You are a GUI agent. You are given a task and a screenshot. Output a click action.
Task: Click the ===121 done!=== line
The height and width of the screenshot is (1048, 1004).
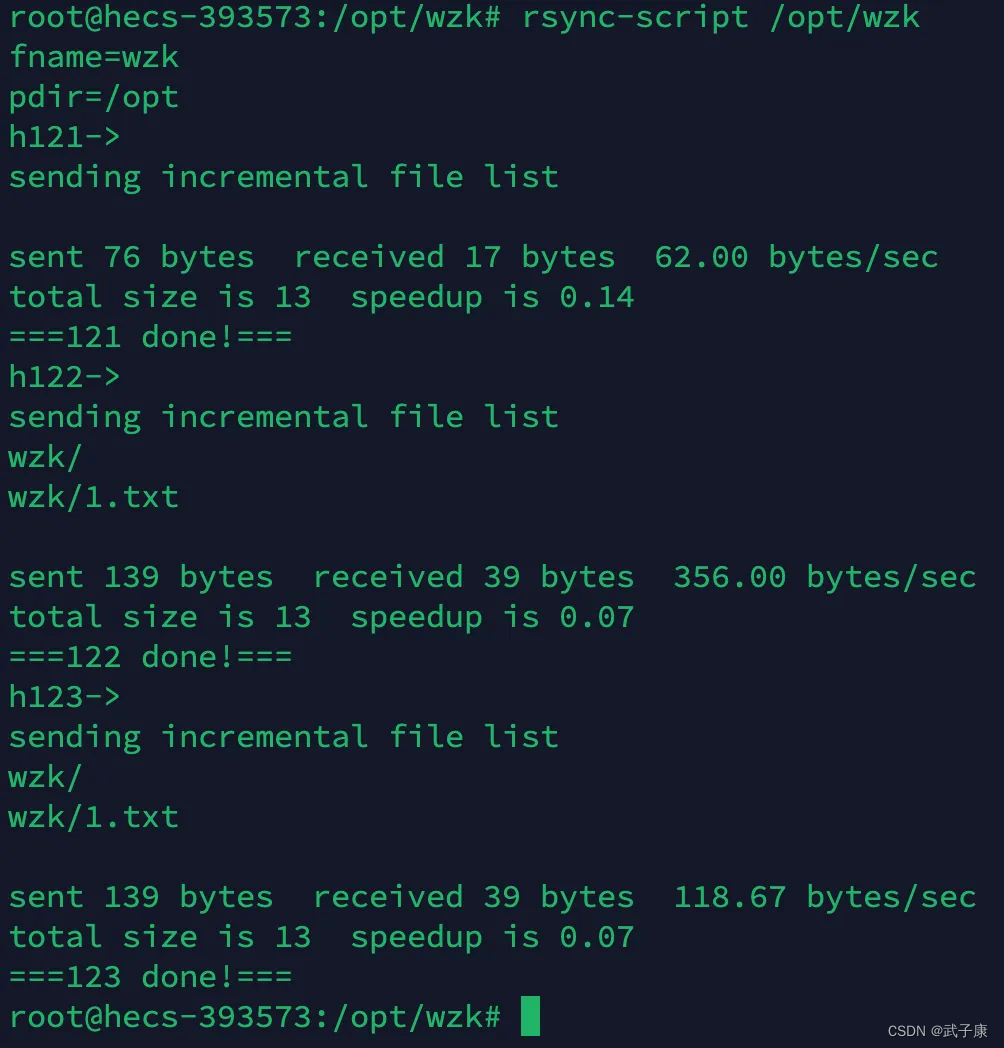point(150,337)
